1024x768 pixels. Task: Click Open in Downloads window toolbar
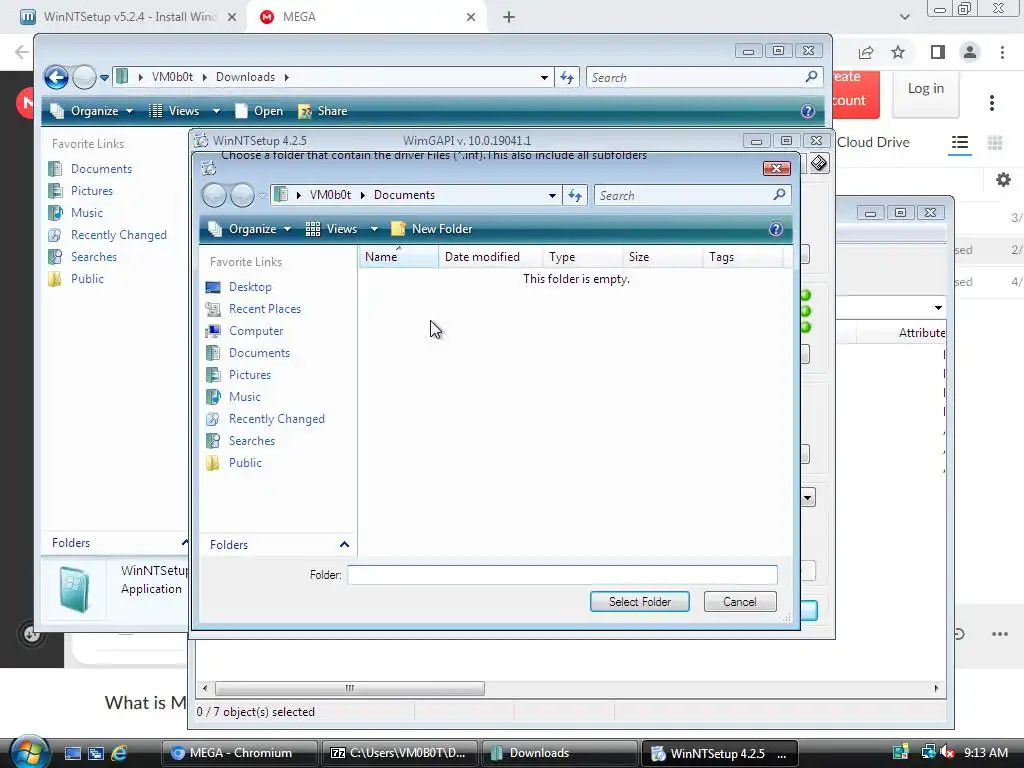(259, 111)
